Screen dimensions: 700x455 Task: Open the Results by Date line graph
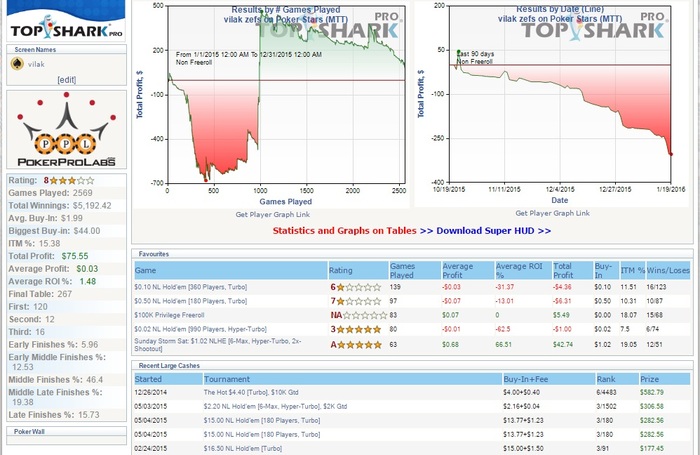(552, 104)
